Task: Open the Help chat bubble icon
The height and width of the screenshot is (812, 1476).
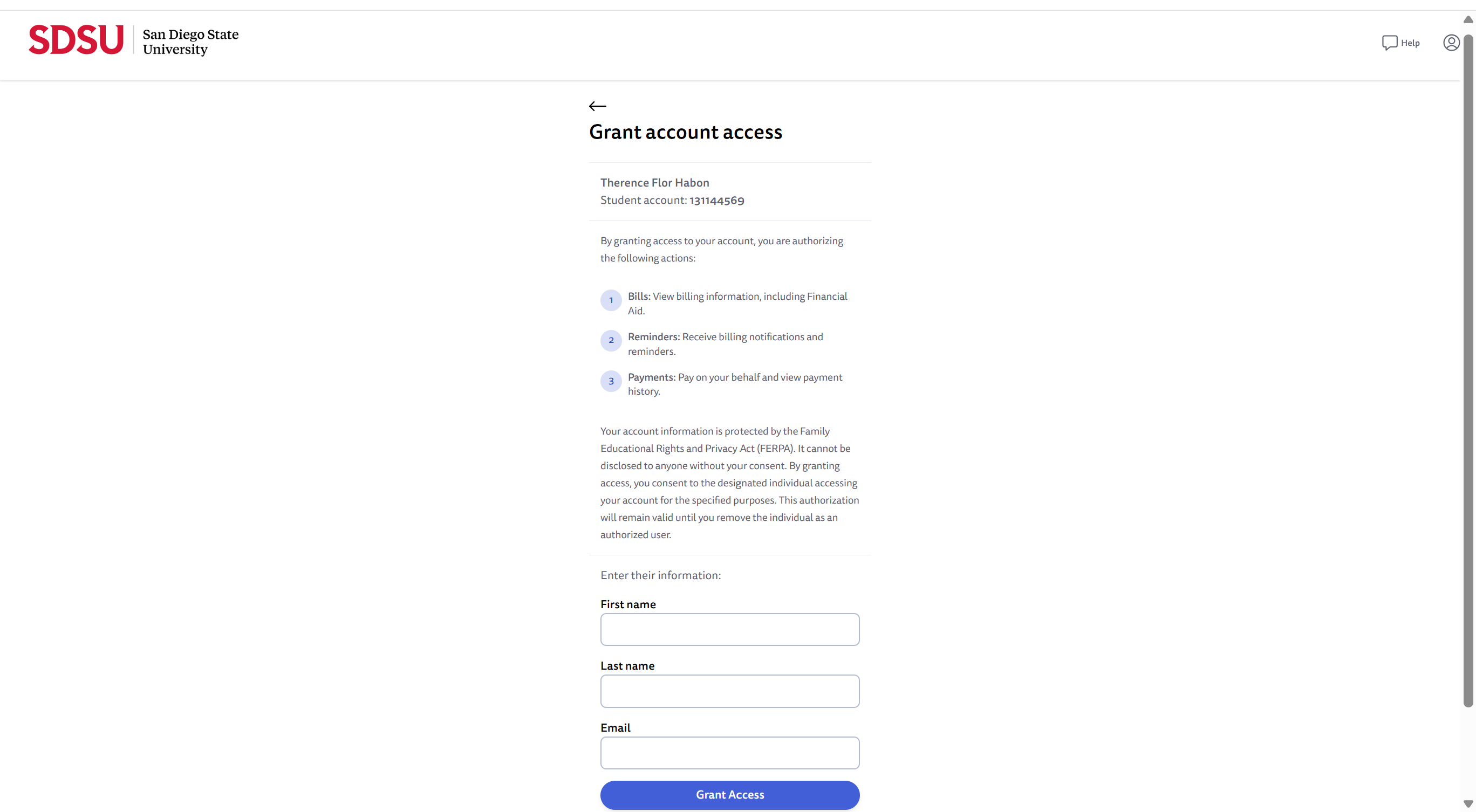Action: pyautogui.click(x=1389, y=43)
